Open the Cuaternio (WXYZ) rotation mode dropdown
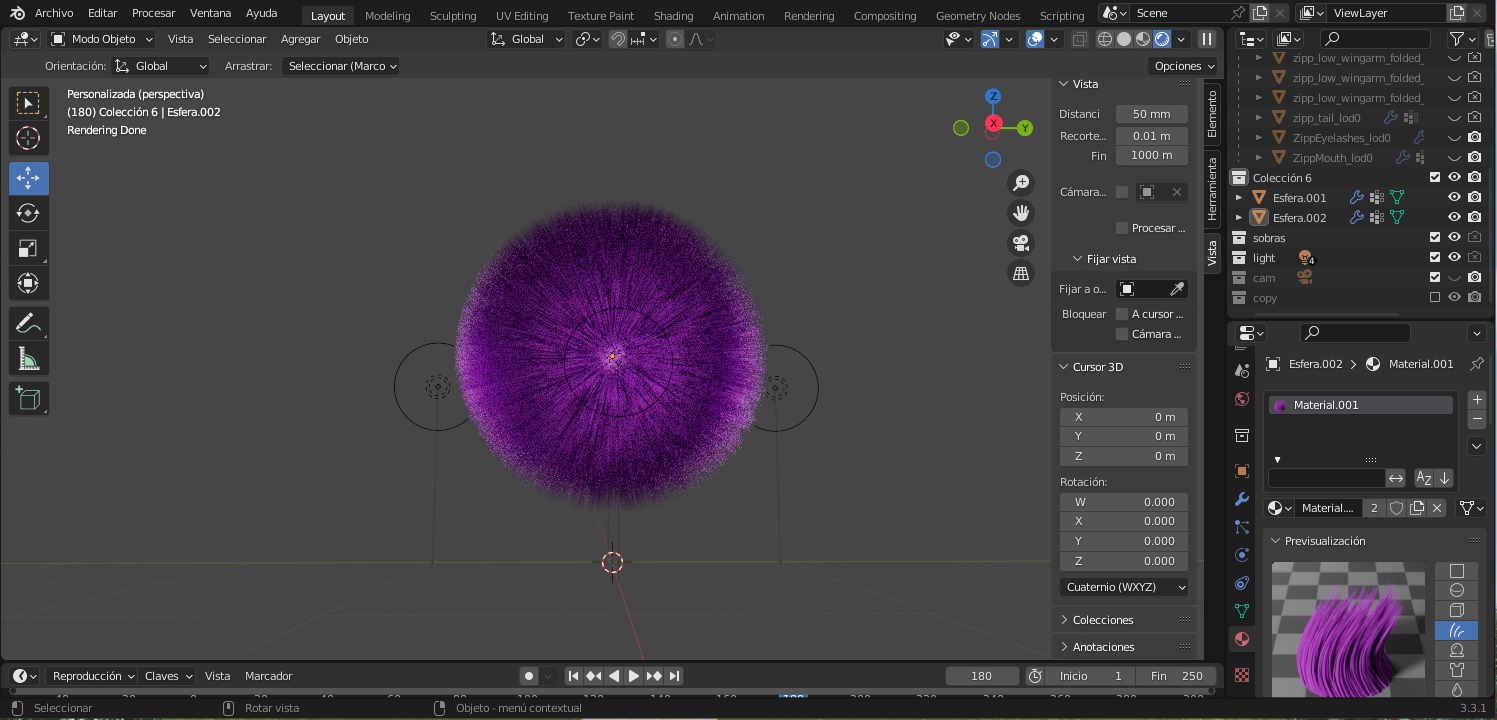This screenshot has height=720, width=1497. (x=1124, y=587)
